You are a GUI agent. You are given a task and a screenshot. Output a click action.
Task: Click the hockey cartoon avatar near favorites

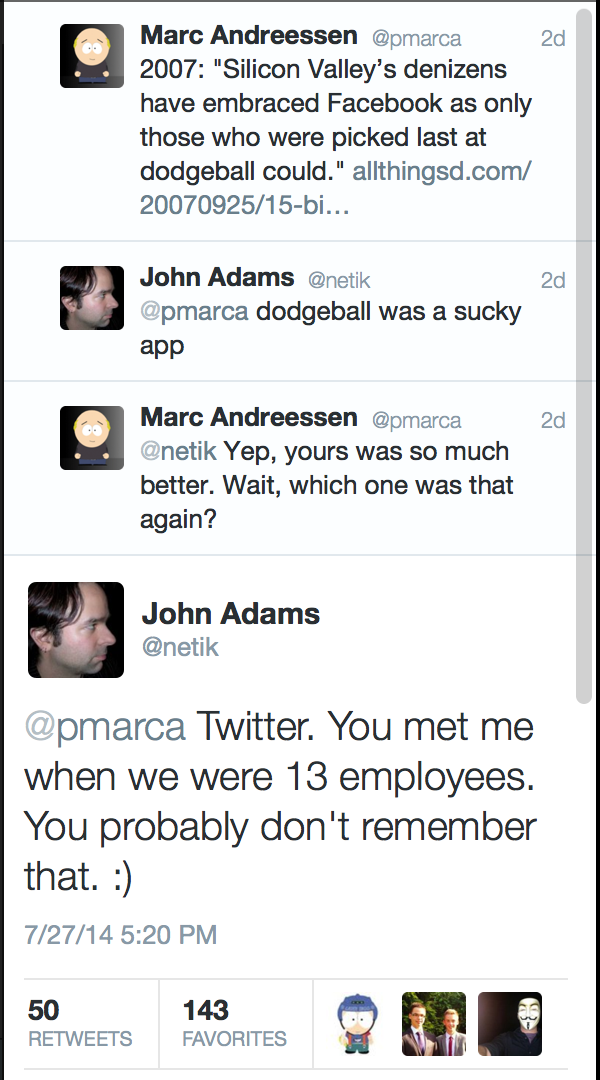tap(358, 1024)
